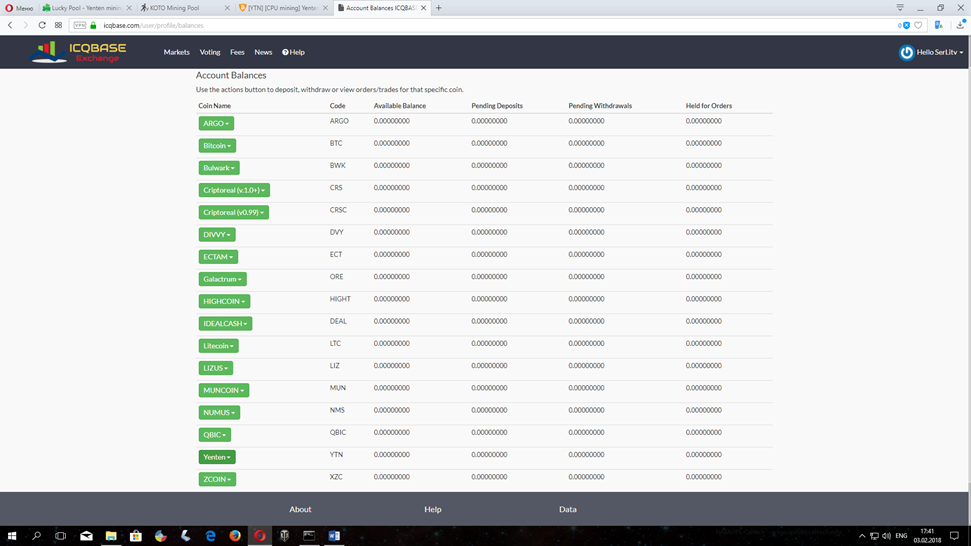Open File Explorer from the taskbar
This screenshot has width=971, height=546.
tap(111, 535)
